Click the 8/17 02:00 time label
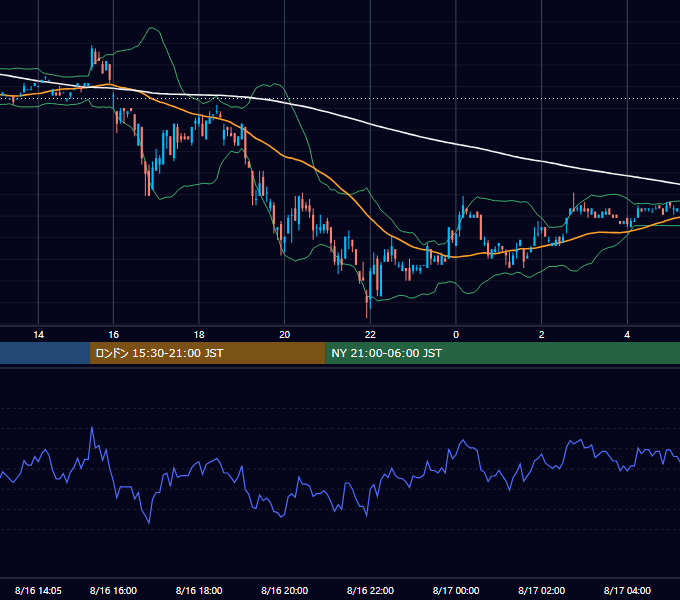Image resolution: width=680 pixels, height=600 pixels. click(x=542, y=590)
